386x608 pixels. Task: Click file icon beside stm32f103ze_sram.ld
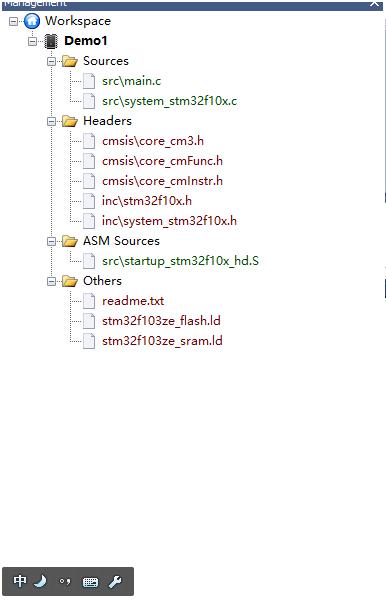coord(89,341)
